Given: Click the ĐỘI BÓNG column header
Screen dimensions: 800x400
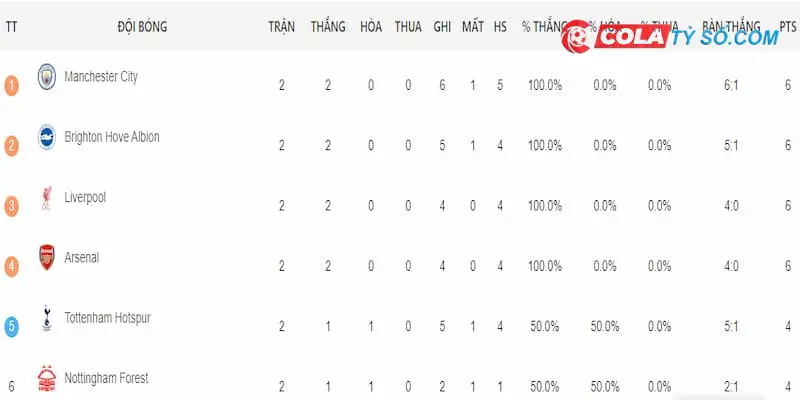Looking at the screenshot, I should (142, 27).
